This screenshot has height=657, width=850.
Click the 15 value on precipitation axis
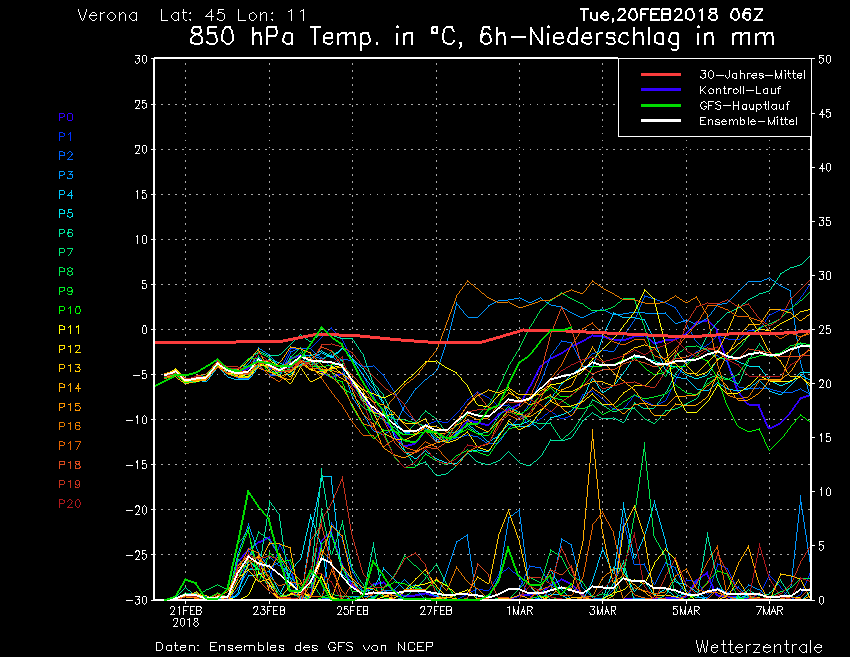825,437
